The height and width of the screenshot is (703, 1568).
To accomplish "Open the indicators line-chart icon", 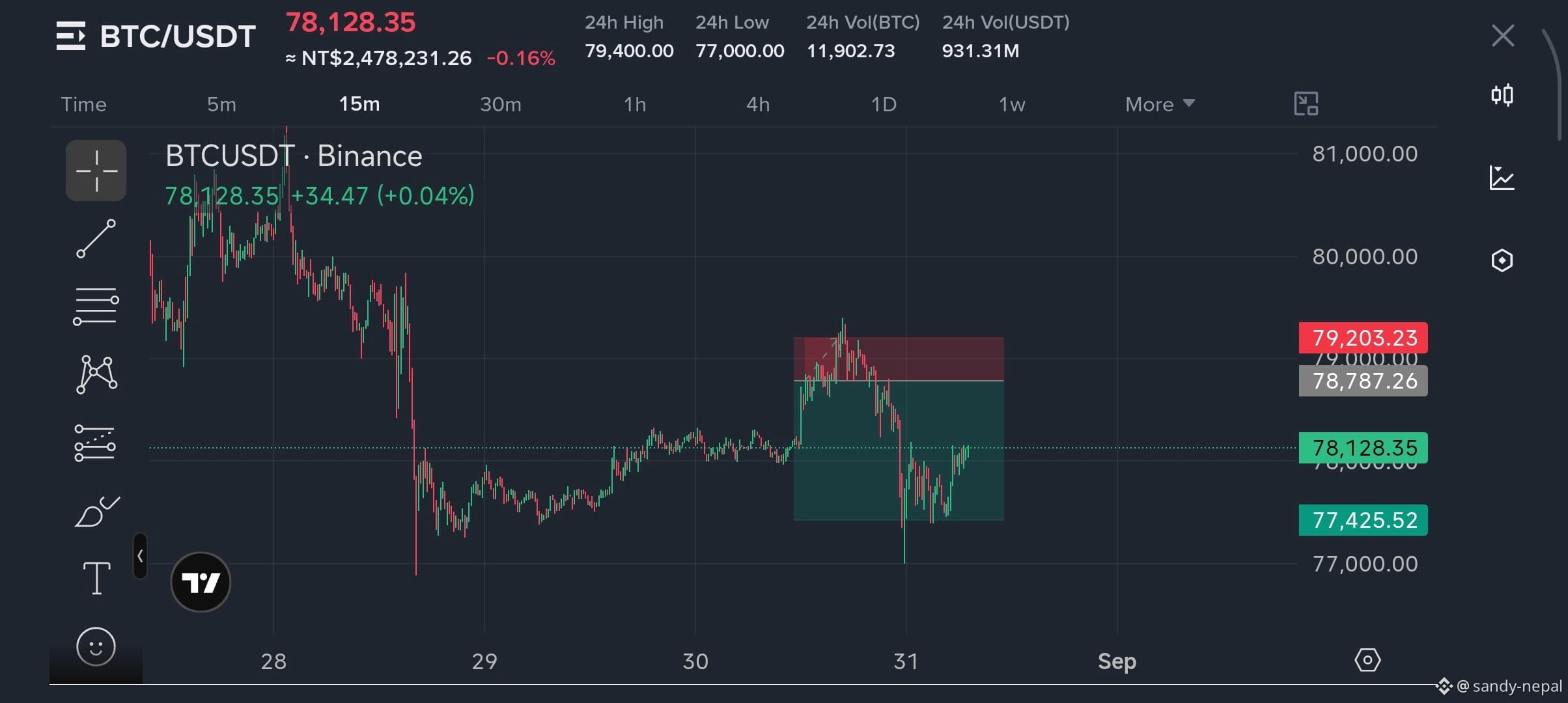I will 1502,178.
